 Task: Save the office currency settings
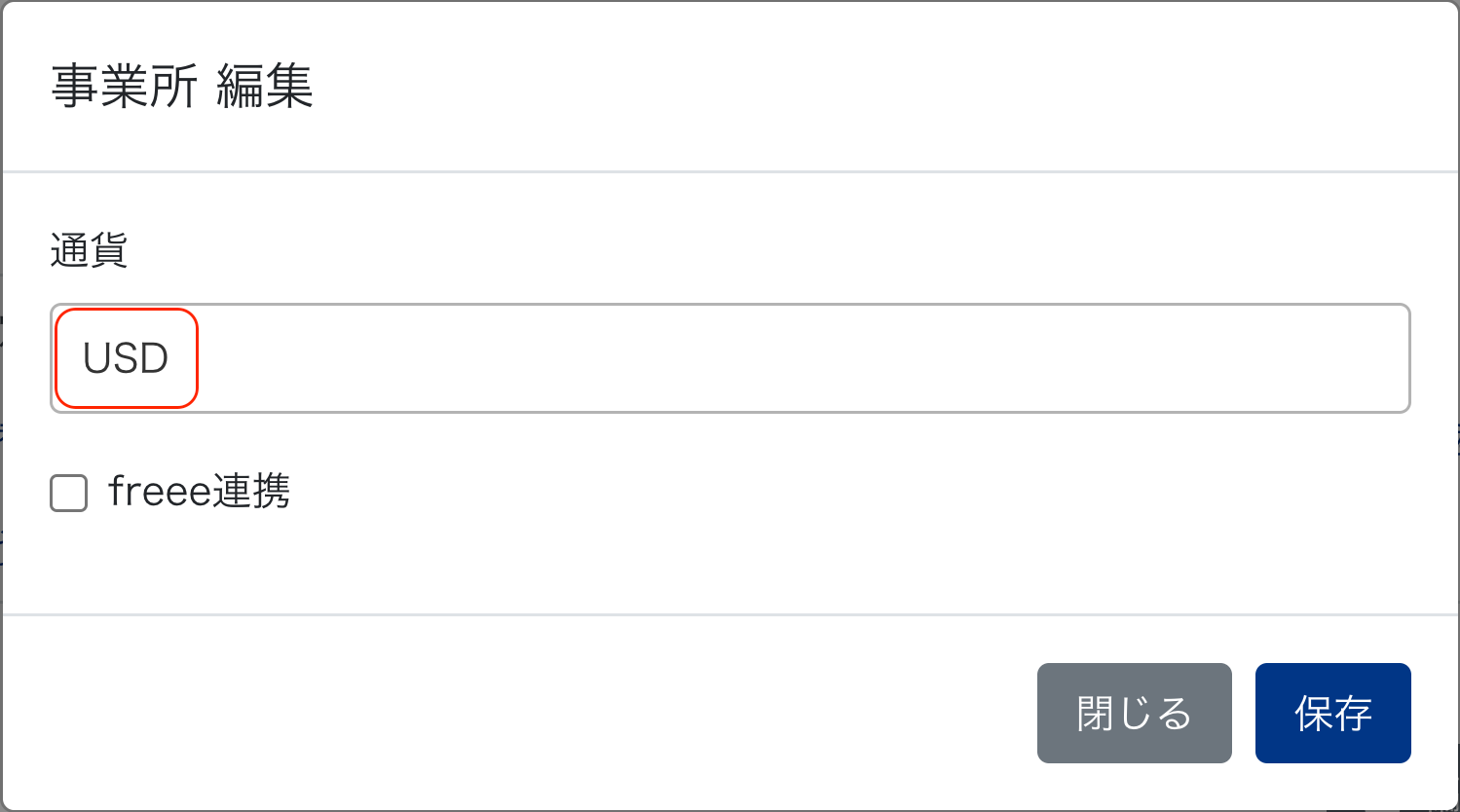tap(1332, 713)
